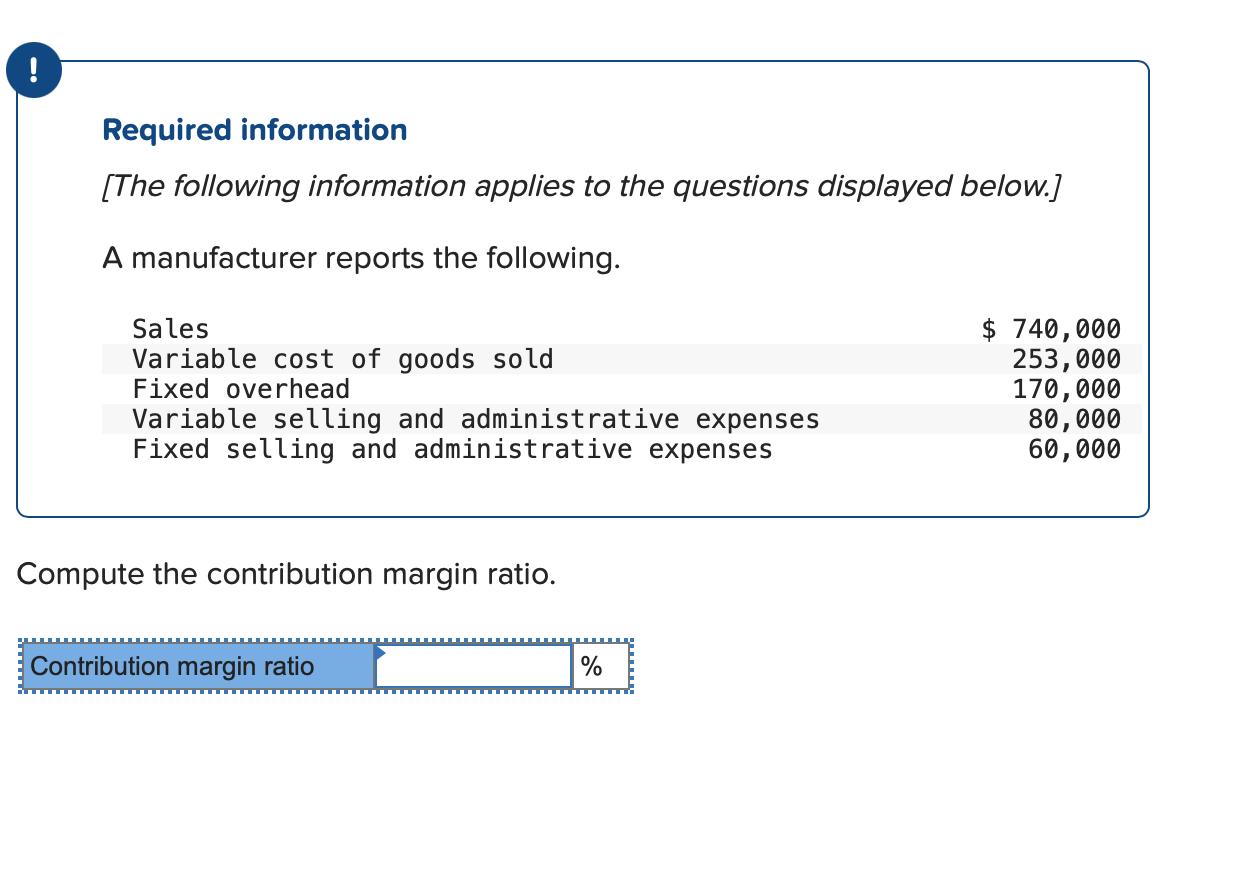Screen dimensions: 1240x874
Task: Select the Required information heading
Action: (x=254, y=129)
